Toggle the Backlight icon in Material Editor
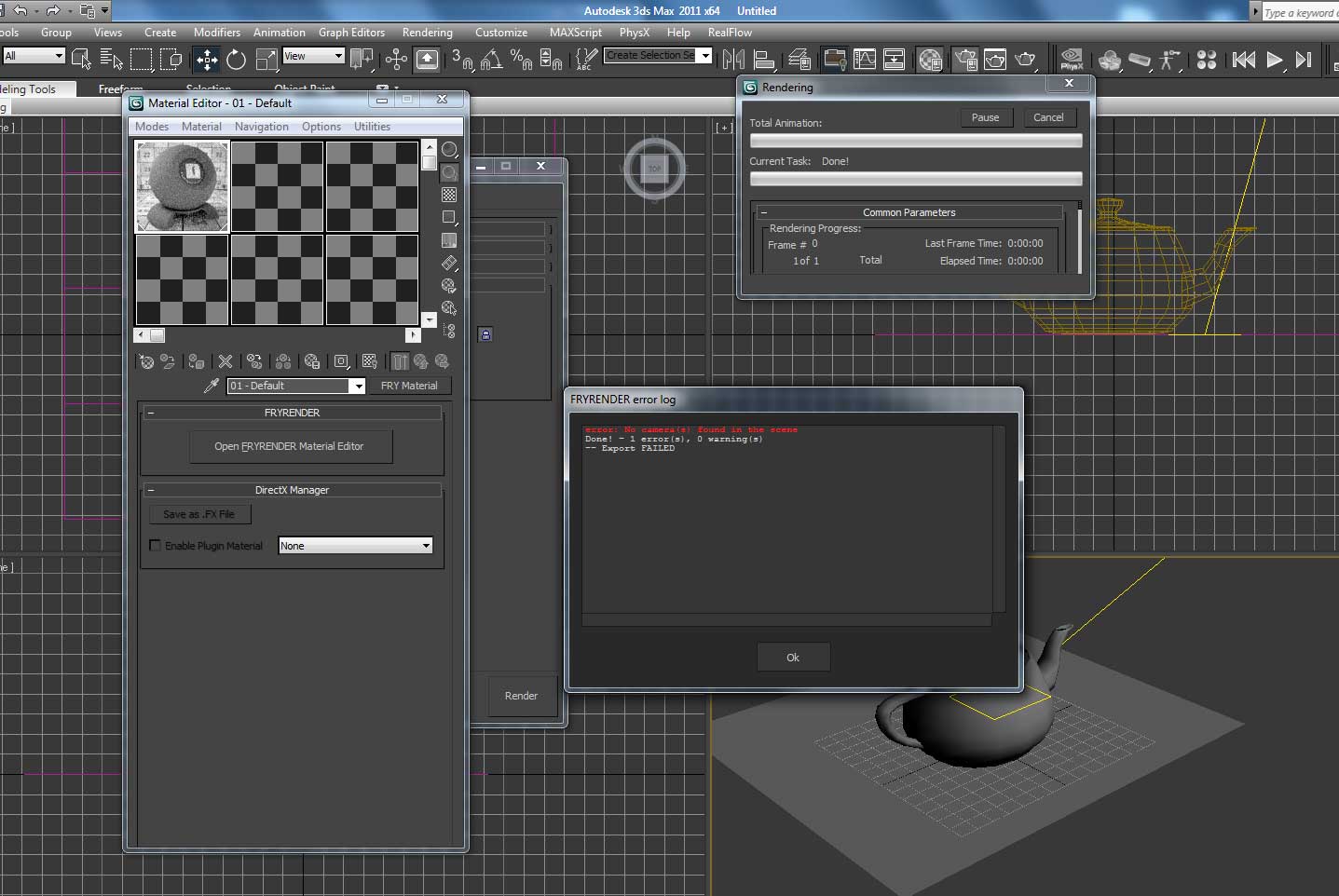 [449, 172]
